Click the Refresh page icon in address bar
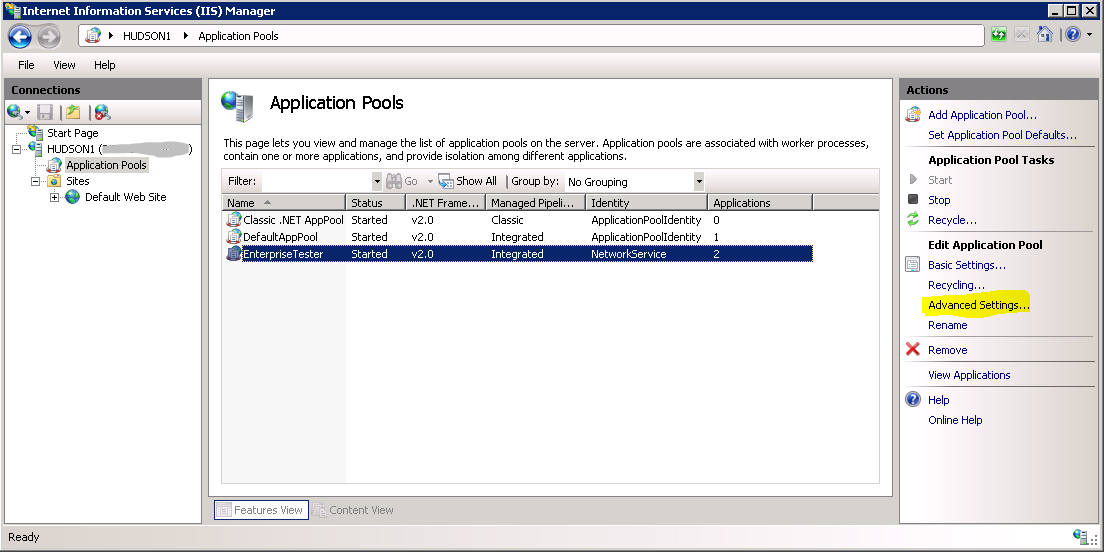 point(999,35)
